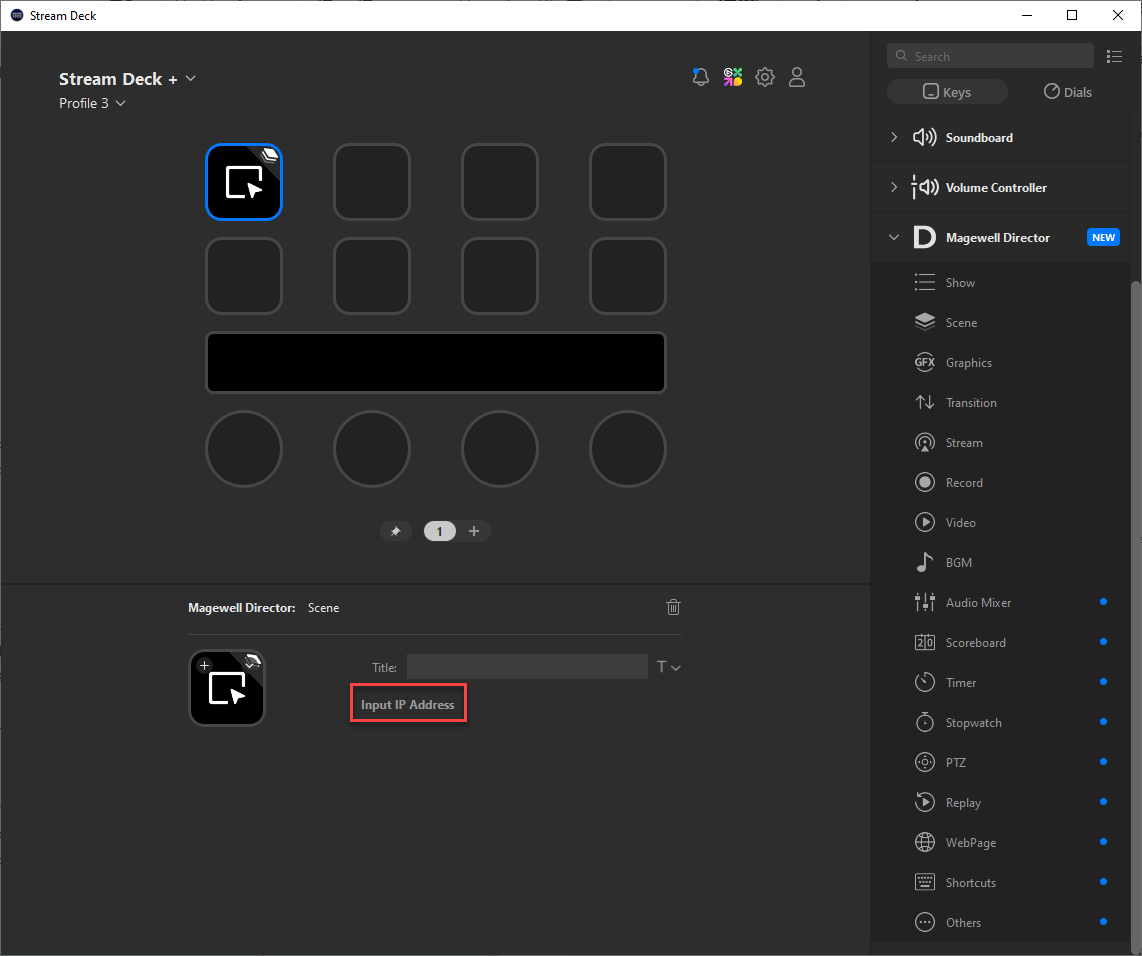Switch to the Dials tab

click(1068, 92)
